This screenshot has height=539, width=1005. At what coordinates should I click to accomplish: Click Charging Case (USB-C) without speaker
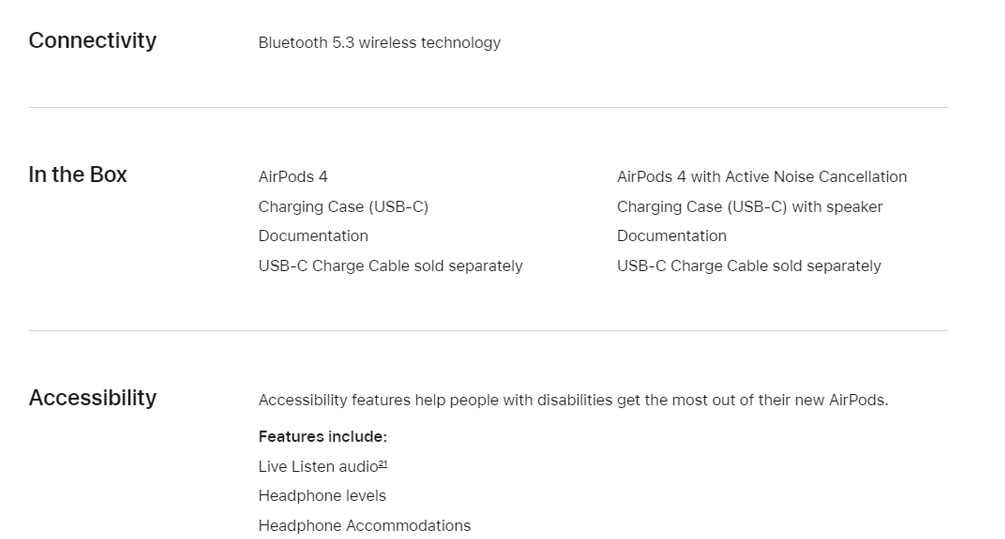[x=343, y=207]
